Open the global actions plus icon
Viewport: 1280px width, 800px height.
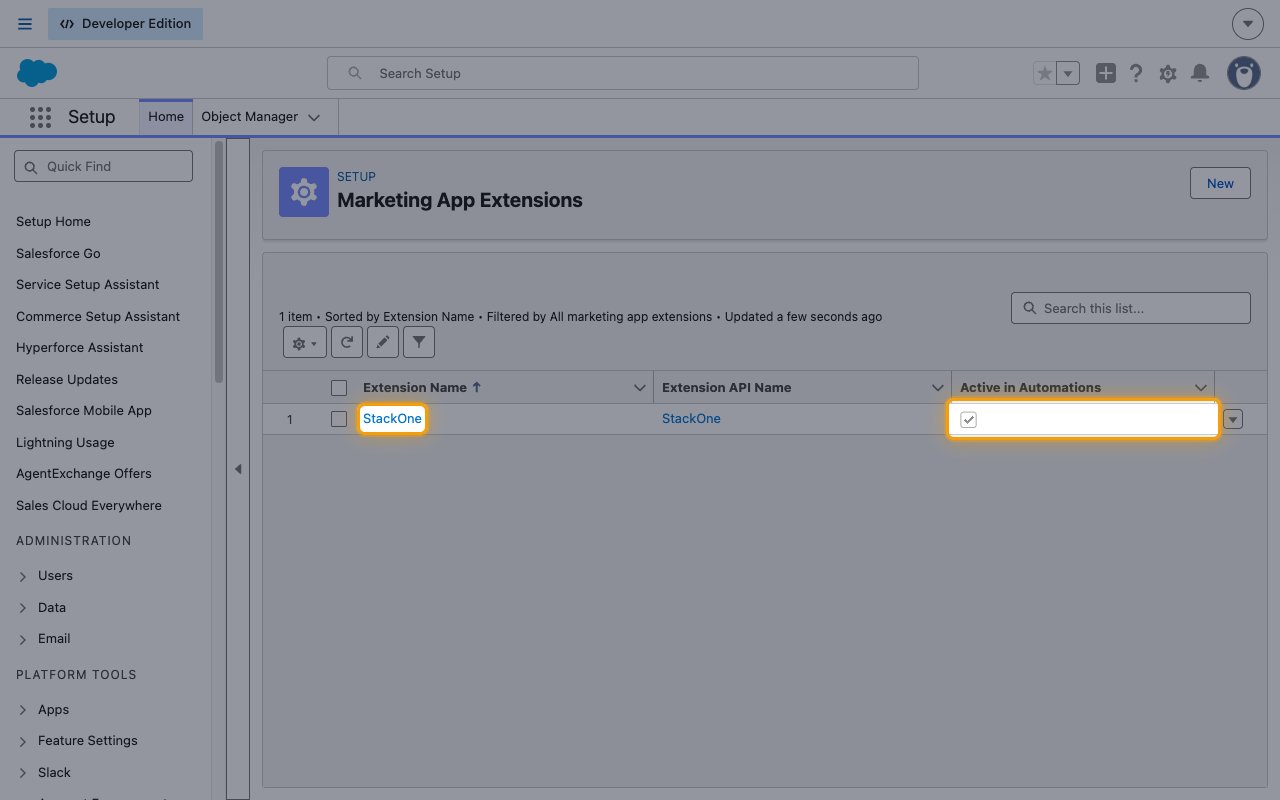coord(1105,73)
